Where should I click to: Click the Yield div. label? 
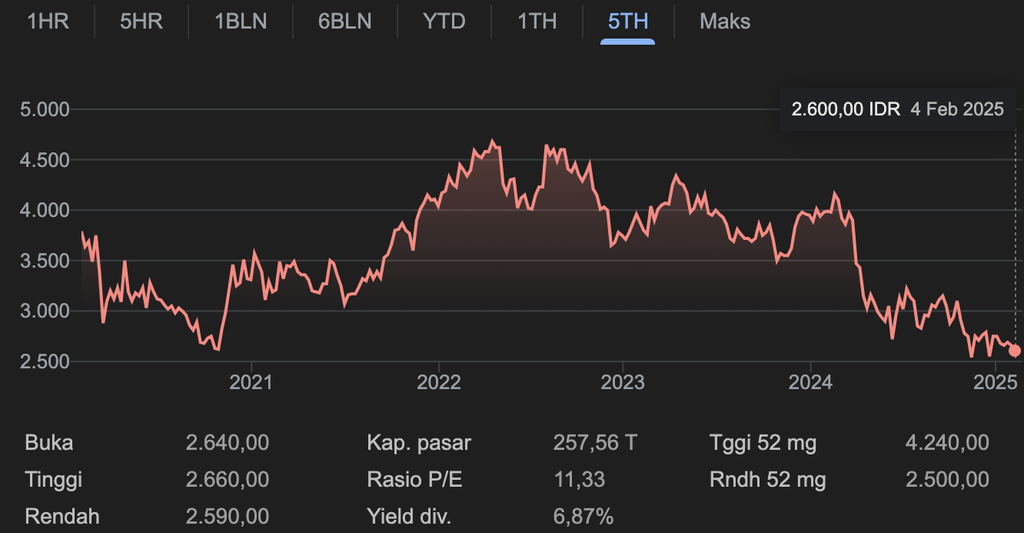click(x=409, y=517)
